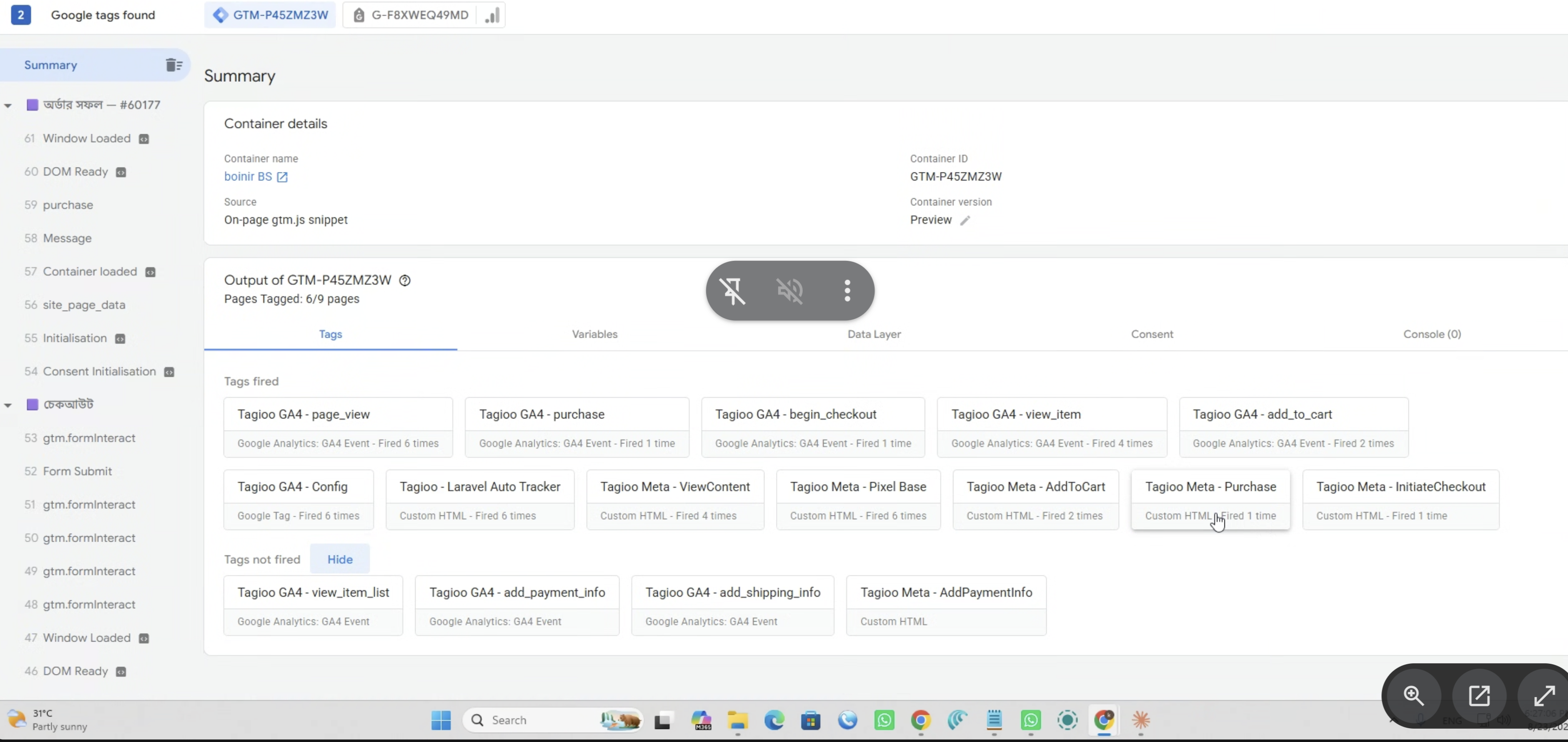Click the API badge icon beside 55 Initialisation
The image size is (1568, 742).
coord(120,339)
